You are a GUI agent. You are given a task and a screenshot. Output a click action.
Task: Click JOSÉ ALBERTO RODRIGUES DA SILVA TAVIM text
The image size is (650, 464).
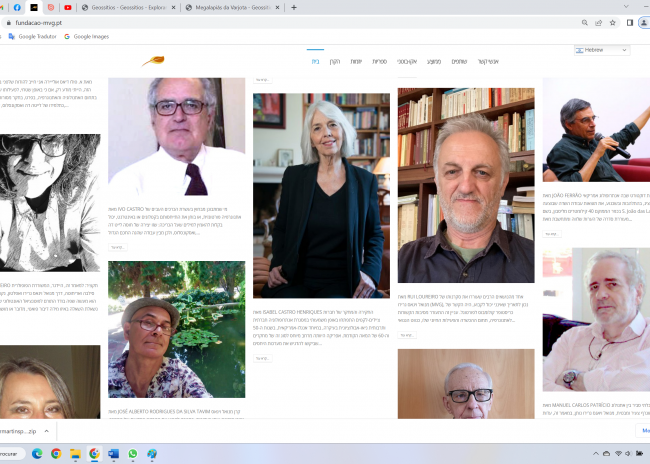click(x=165, y=412)
